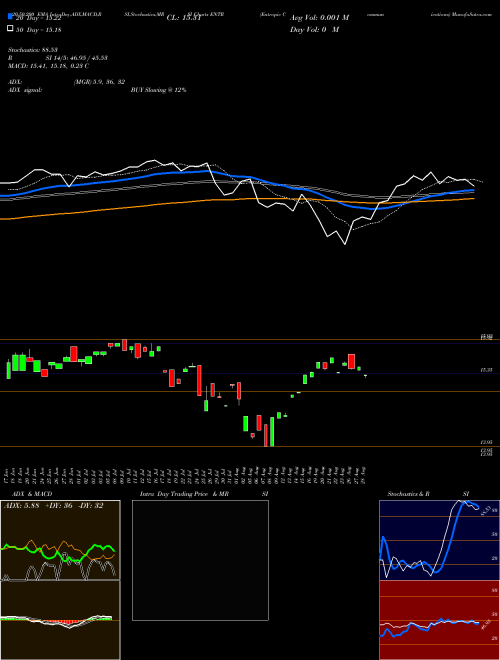This screenshot has height=660, width=500.
Task: Click the 'Day Vol: 0 M' readout
Action: pyautogui.click(x=314, y=30)
